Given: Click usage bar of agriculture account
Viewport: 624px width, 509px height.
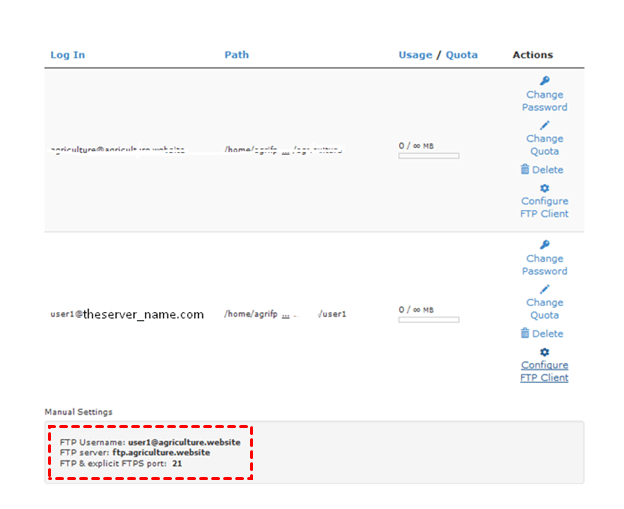Looking at the screenshot, I should 428,156.
